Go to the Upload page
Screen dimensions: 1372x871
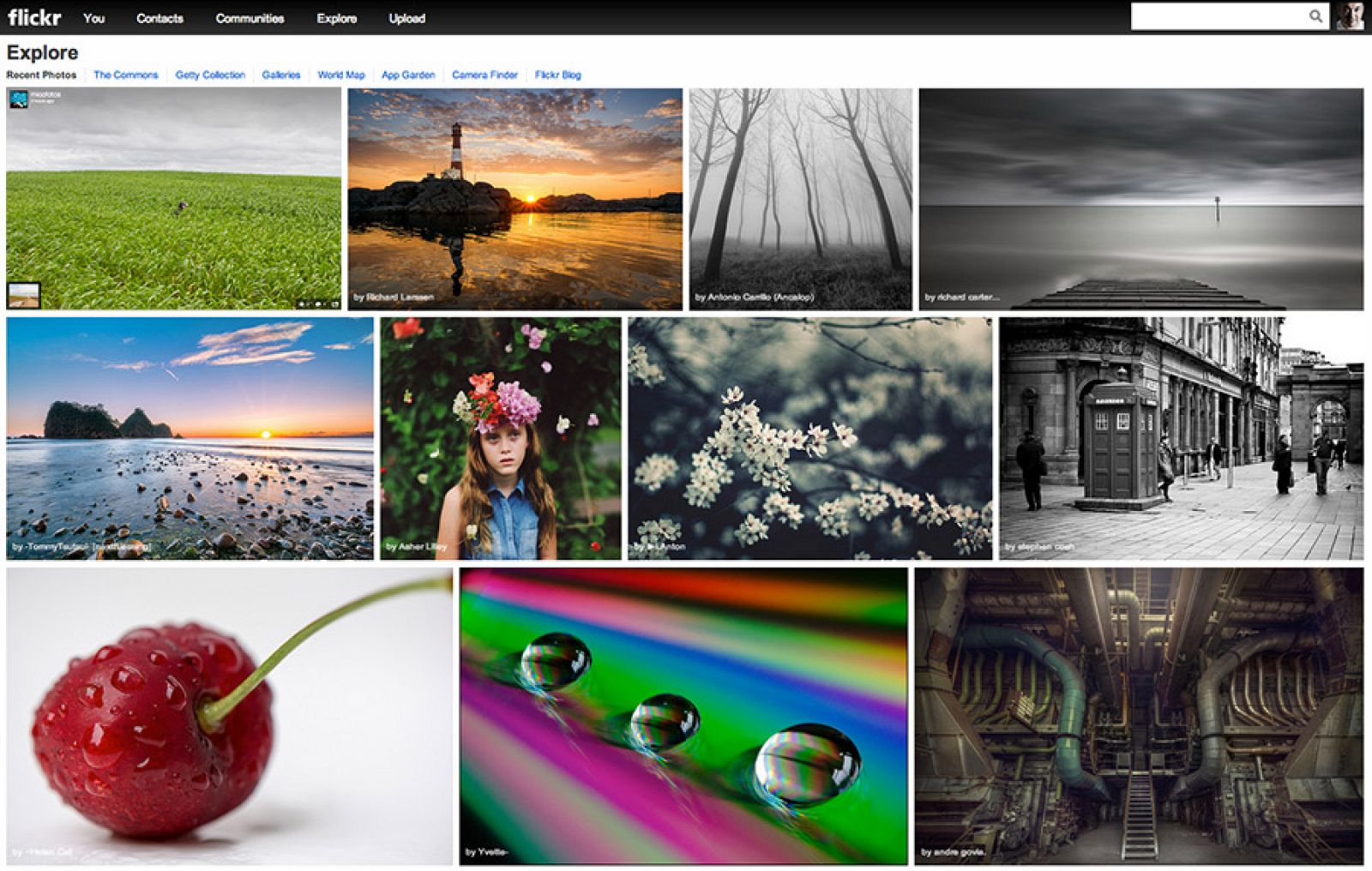409,17
